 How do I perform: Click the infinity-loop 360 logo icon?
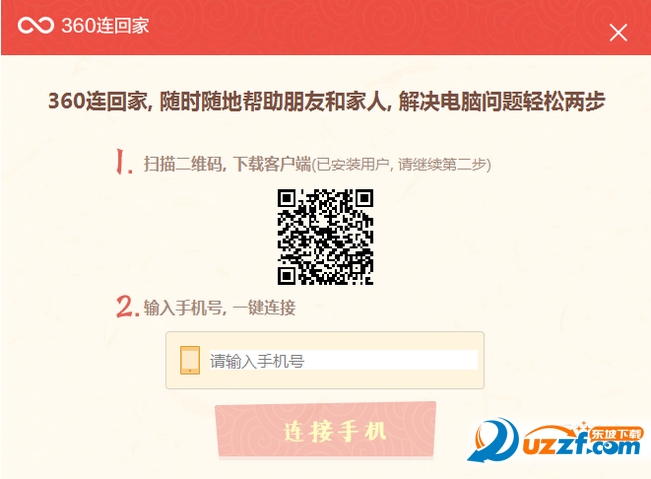36,25
